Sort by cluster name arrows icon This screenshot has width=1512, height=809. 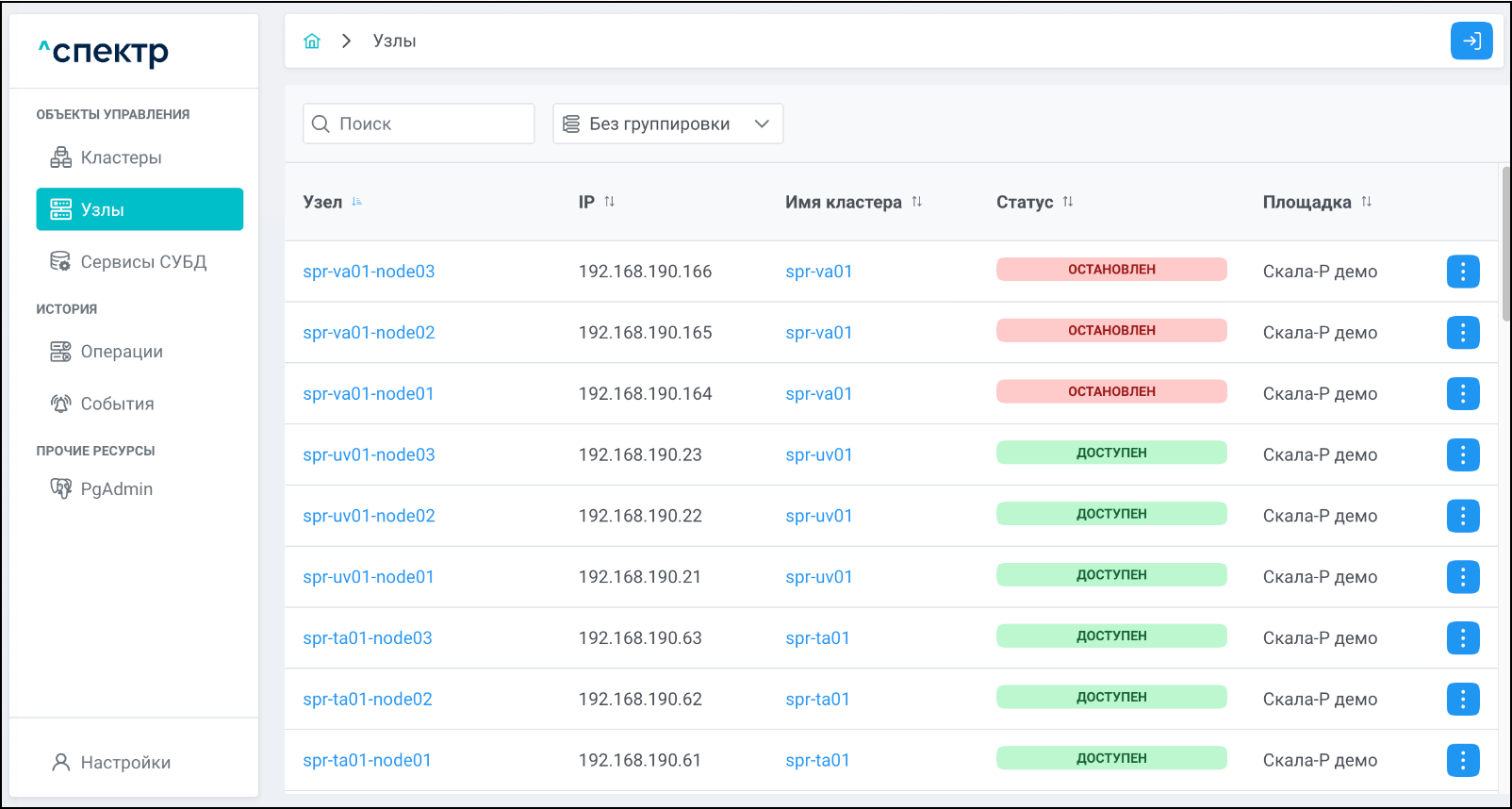[x=916, y=202]
